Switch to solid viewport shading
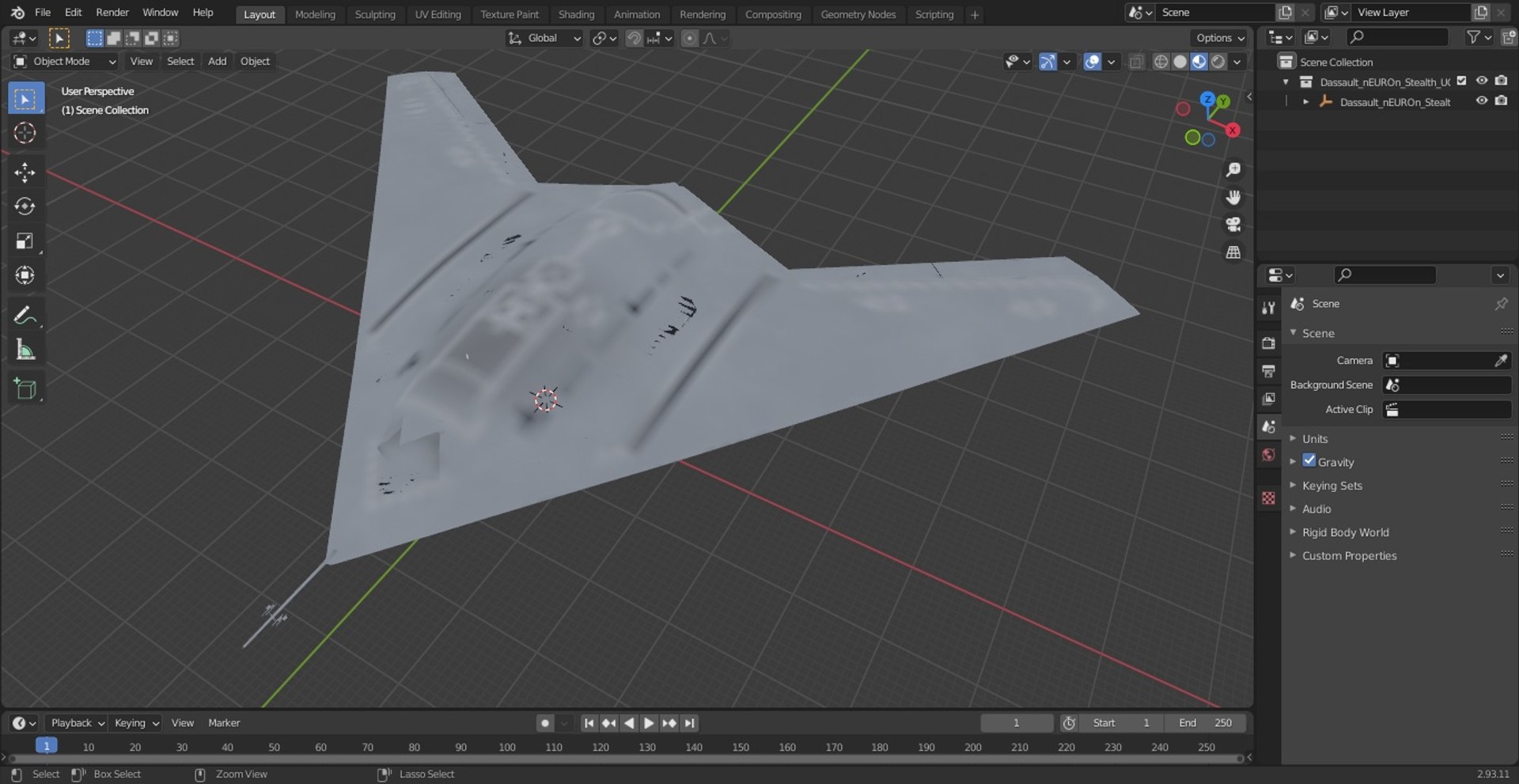 click(x=1180, y=62)
